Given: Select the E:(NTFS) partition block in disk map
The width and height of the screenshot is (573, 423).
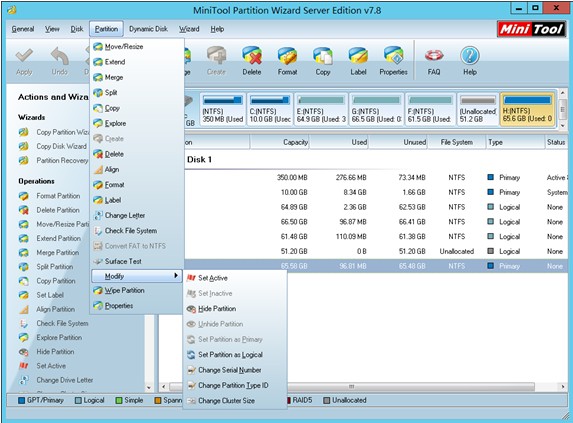Looking at the screenshot, I should click(321, 109).
